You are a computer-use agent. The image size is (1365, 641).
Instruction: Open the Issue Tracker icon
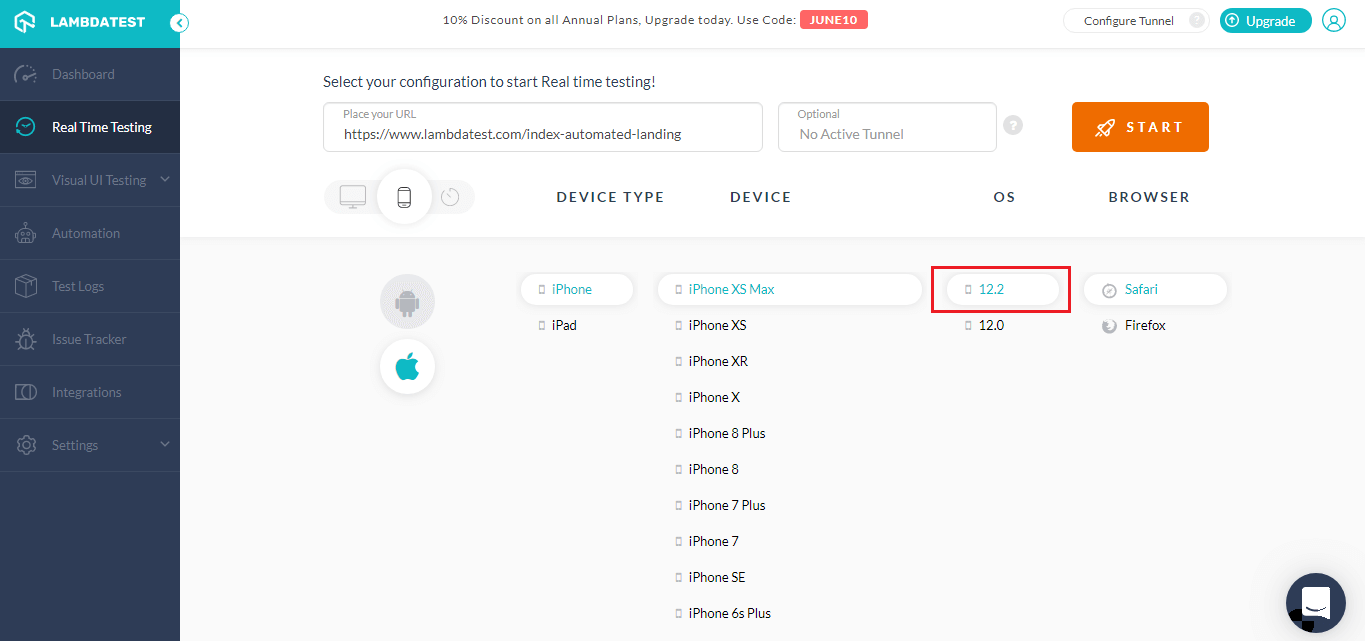point(26,339)
